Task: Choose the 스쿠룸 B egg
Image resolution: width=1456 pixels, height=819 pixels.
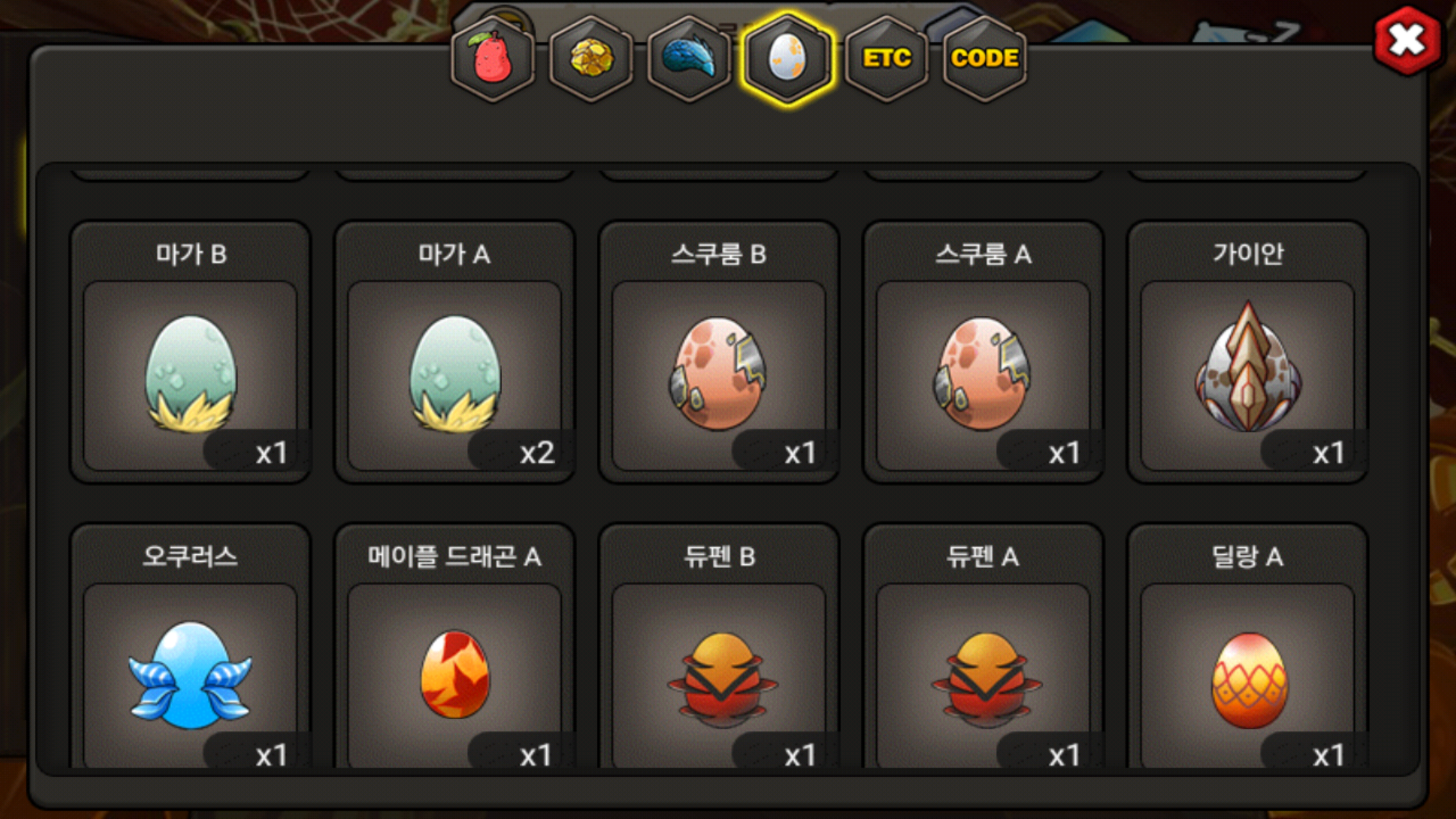Action: (x=719, y=353)
